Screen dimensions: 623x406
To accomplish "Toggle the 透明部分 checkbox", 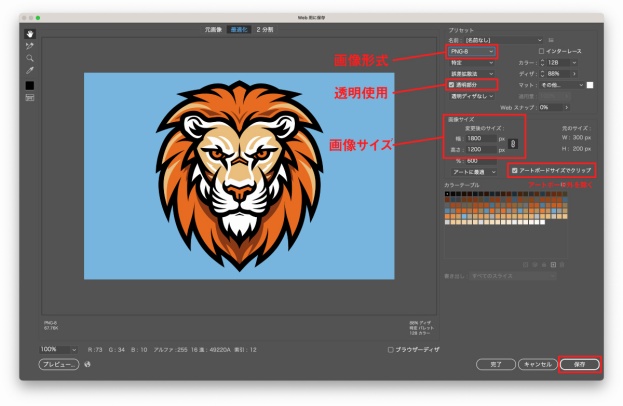I will pos(451,85).
